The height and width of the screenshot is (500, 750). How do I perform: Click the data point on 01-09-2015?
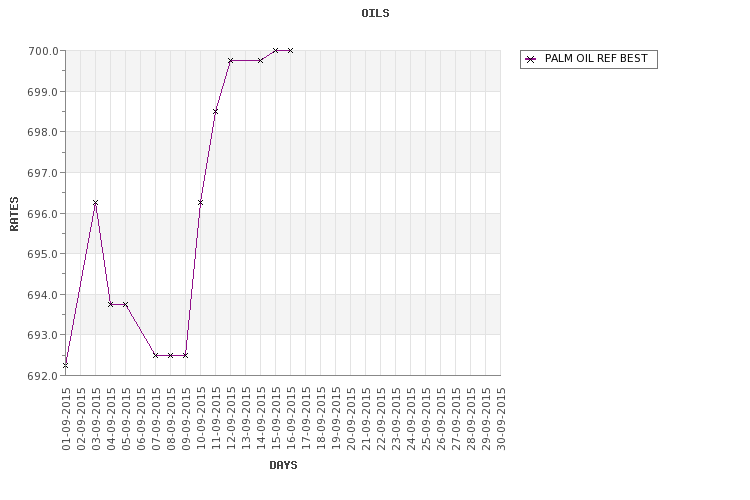click(x=66, y=365)
